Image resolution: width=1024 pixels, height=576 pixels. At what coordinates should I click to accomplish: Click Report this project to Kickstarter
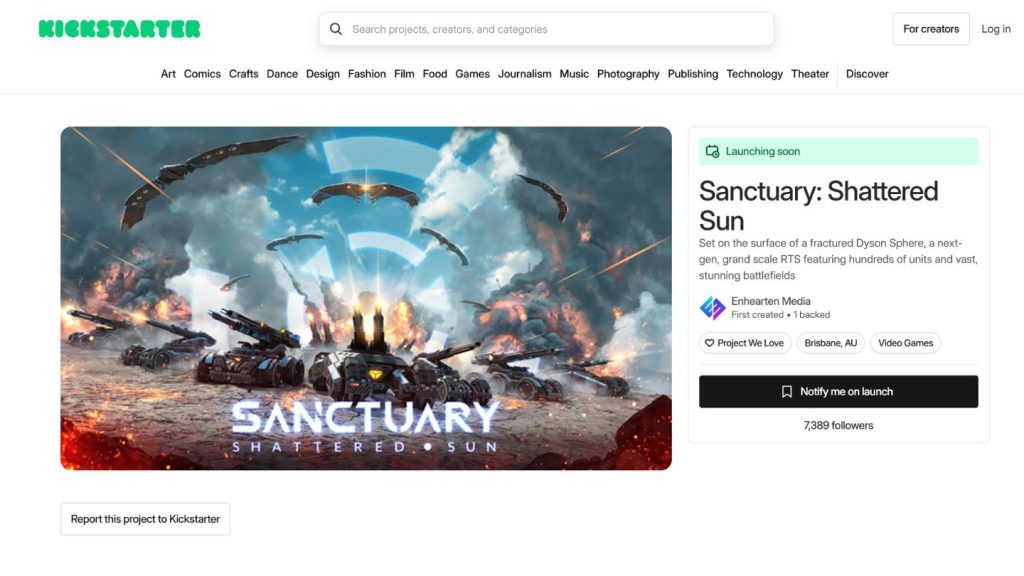(145, 519)
